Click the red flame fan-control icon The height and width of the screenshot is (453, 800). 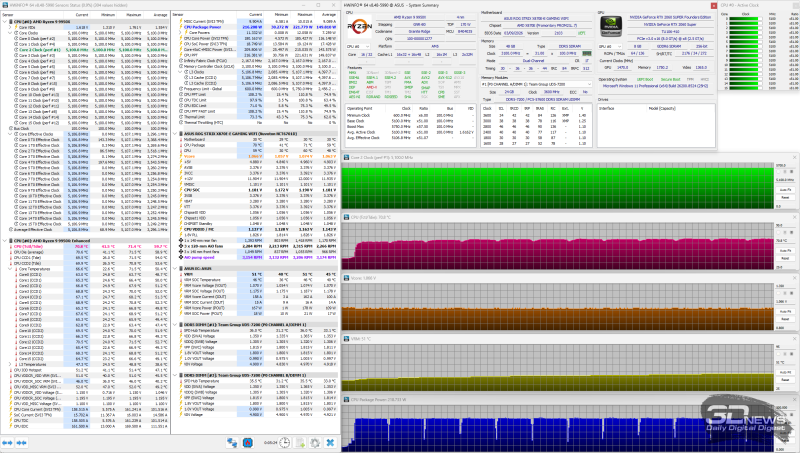point(247,443)
